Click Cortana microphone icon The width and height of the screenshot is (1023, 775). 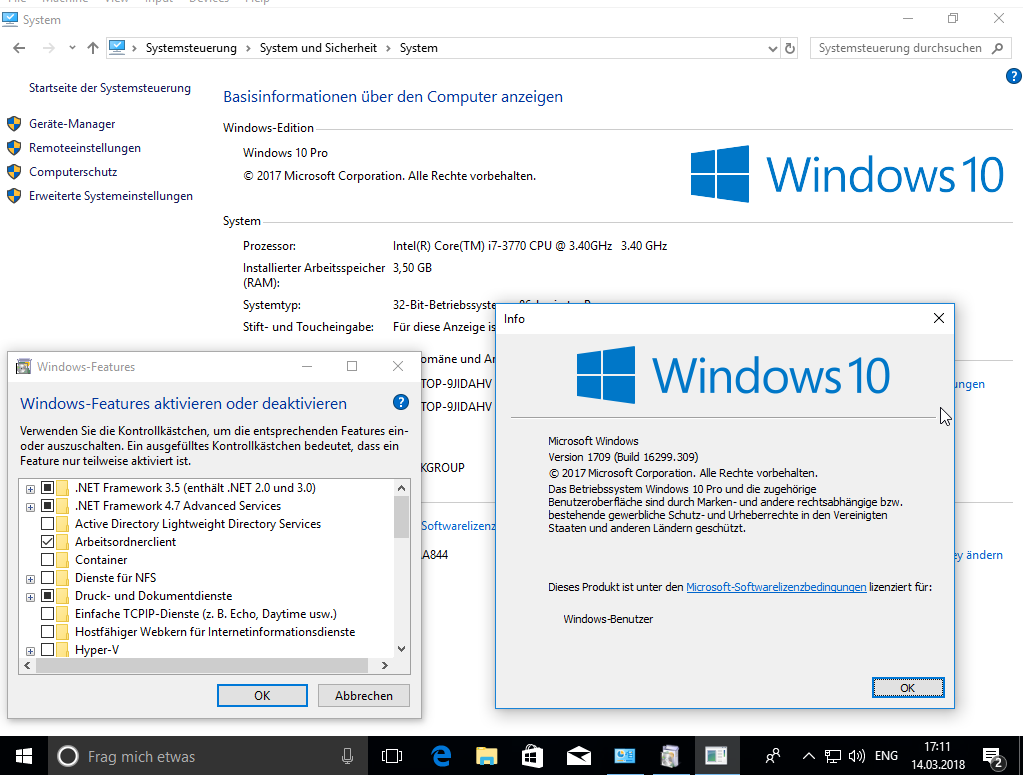pos(347,756)
